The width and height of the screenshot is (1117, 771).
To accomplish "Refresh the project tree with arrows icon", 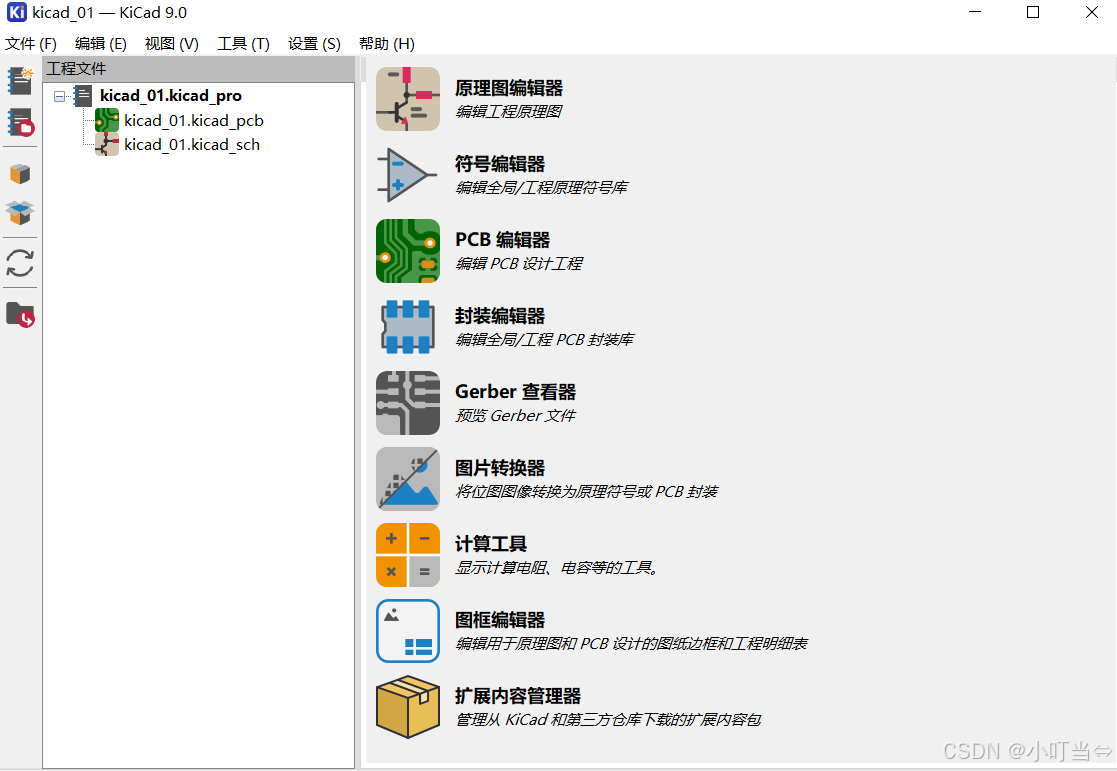I will click(x=20, y=263).
